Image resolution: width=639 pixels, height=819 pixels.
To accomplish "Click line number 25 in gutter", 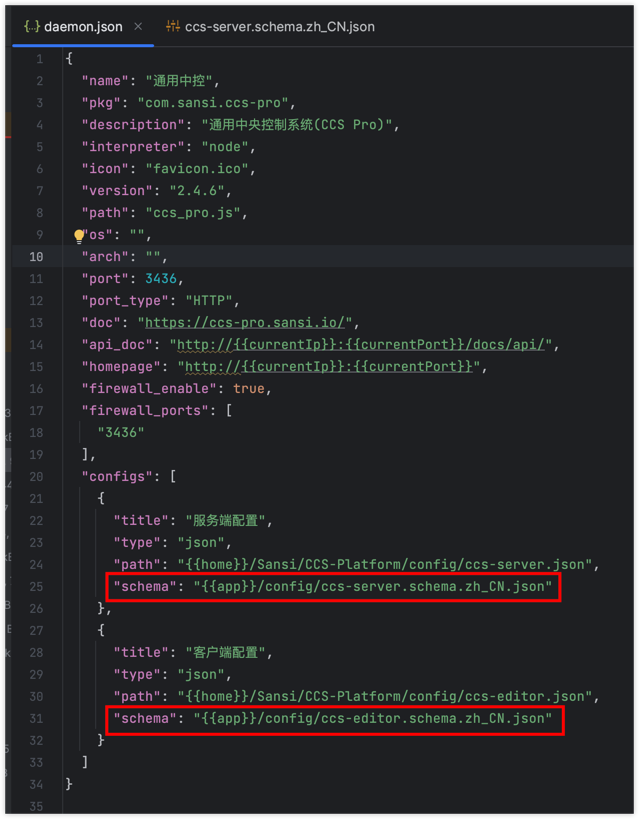I will point(36,587).
